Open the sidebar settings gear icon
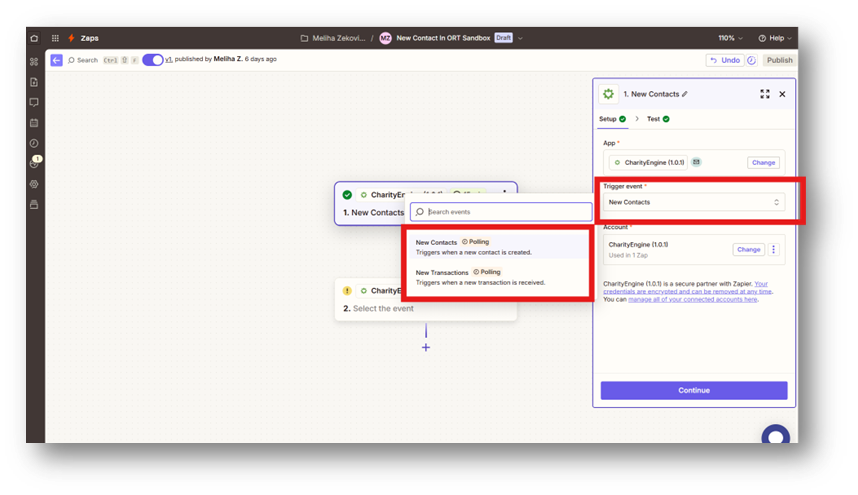 (x=34, y=184)
